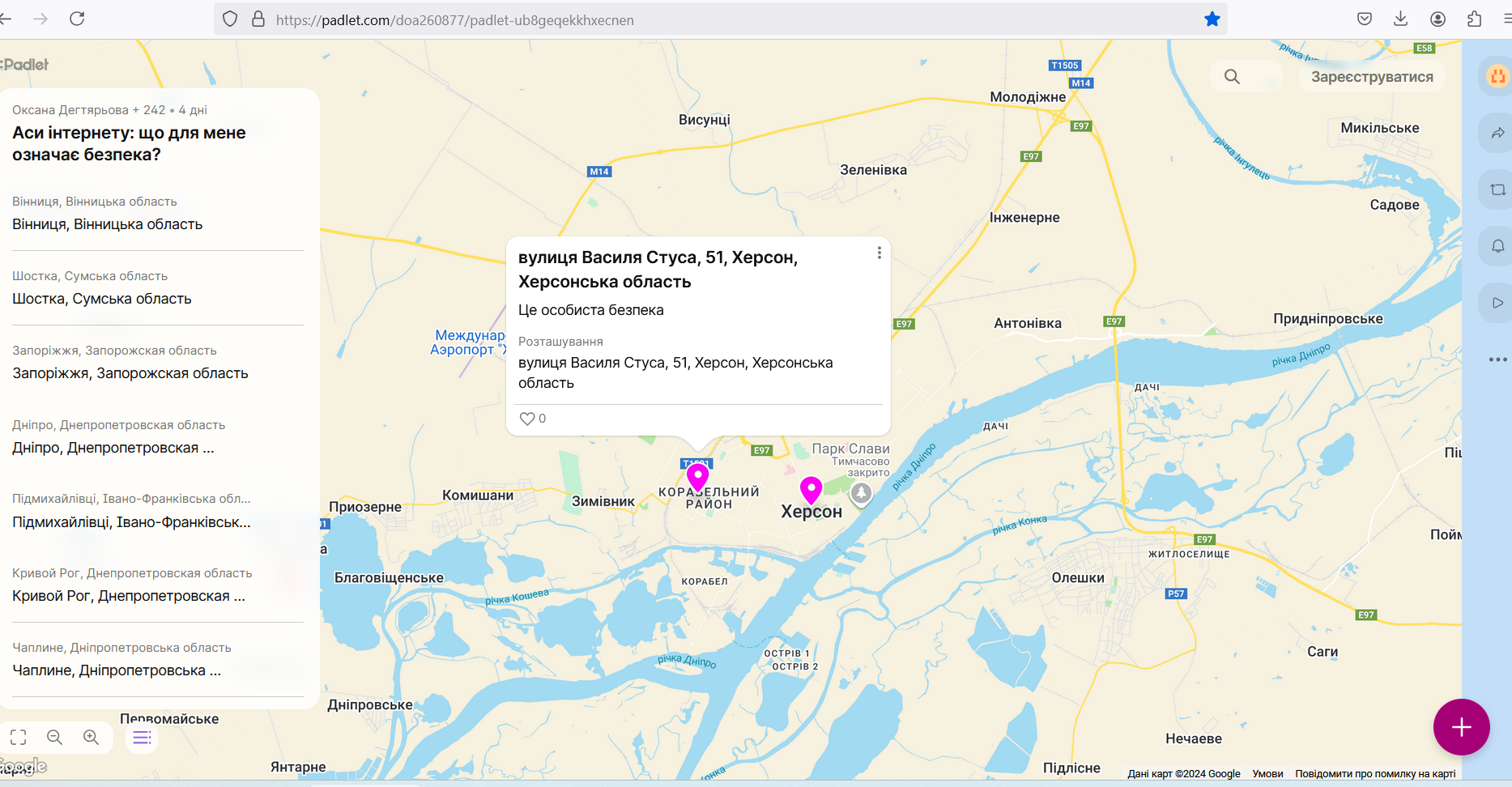The height and width of the screenshot is (787, 1512).
Task: Open the Умови link on the map footer
Action: [x=1267, y=774]
